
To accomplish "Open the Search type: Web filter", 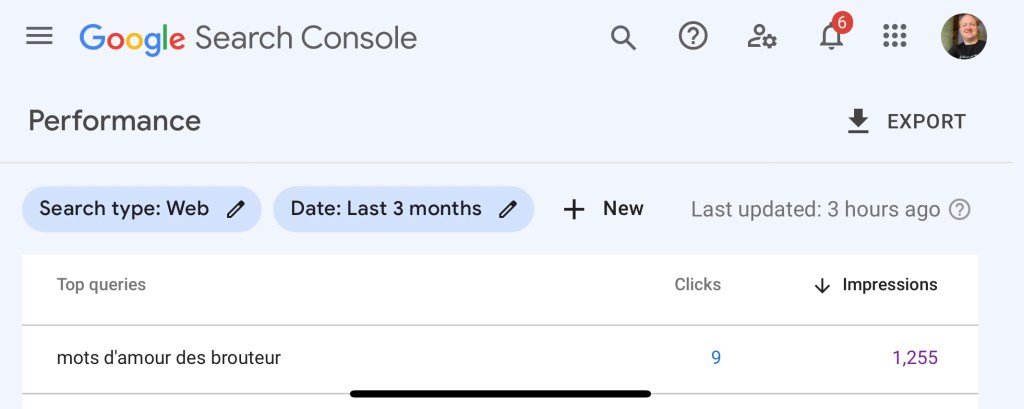I will tap(124, 209).
